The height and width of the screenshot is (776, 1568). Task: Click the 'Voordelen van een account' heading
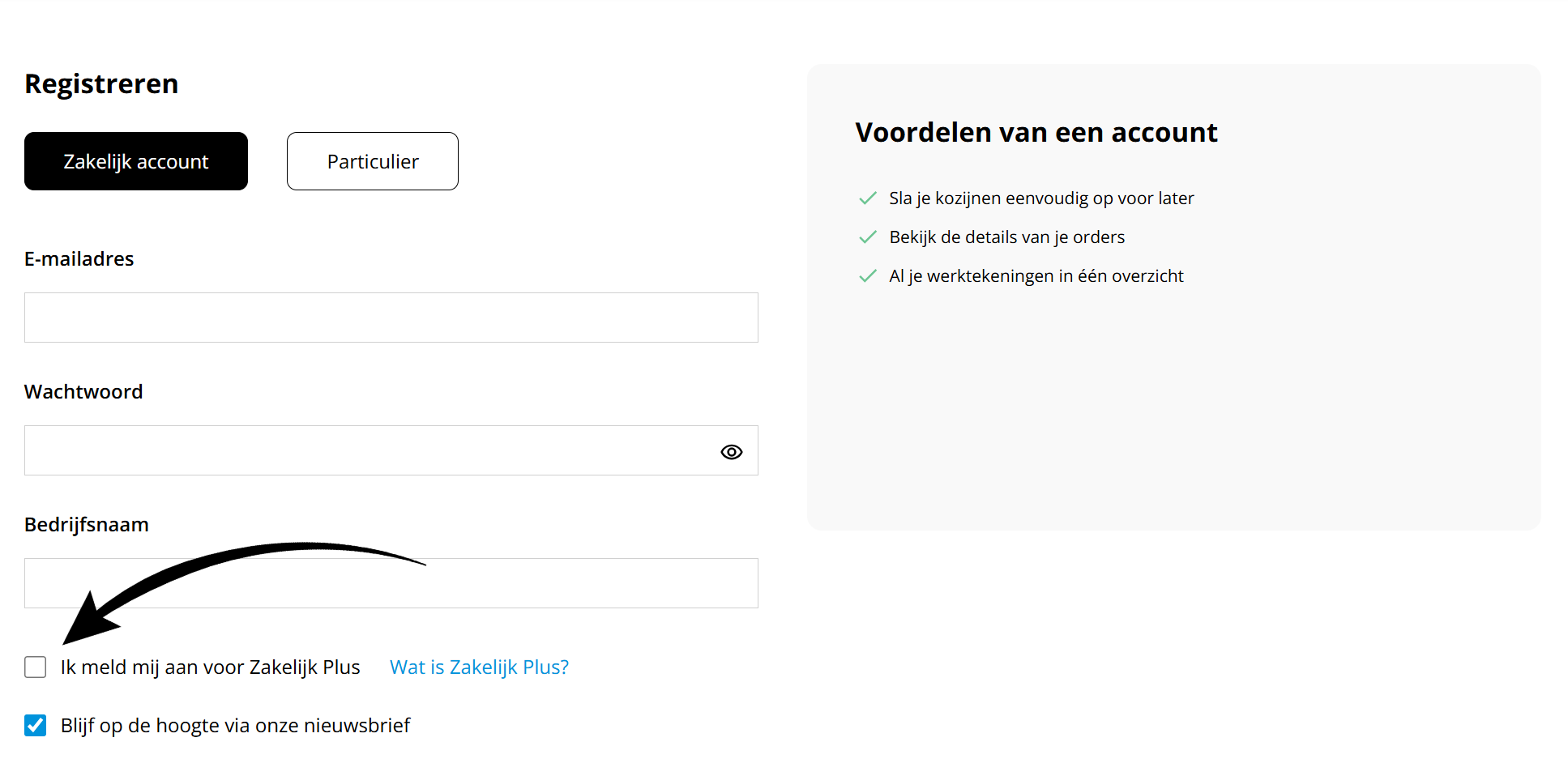[x=1036, y=133]
